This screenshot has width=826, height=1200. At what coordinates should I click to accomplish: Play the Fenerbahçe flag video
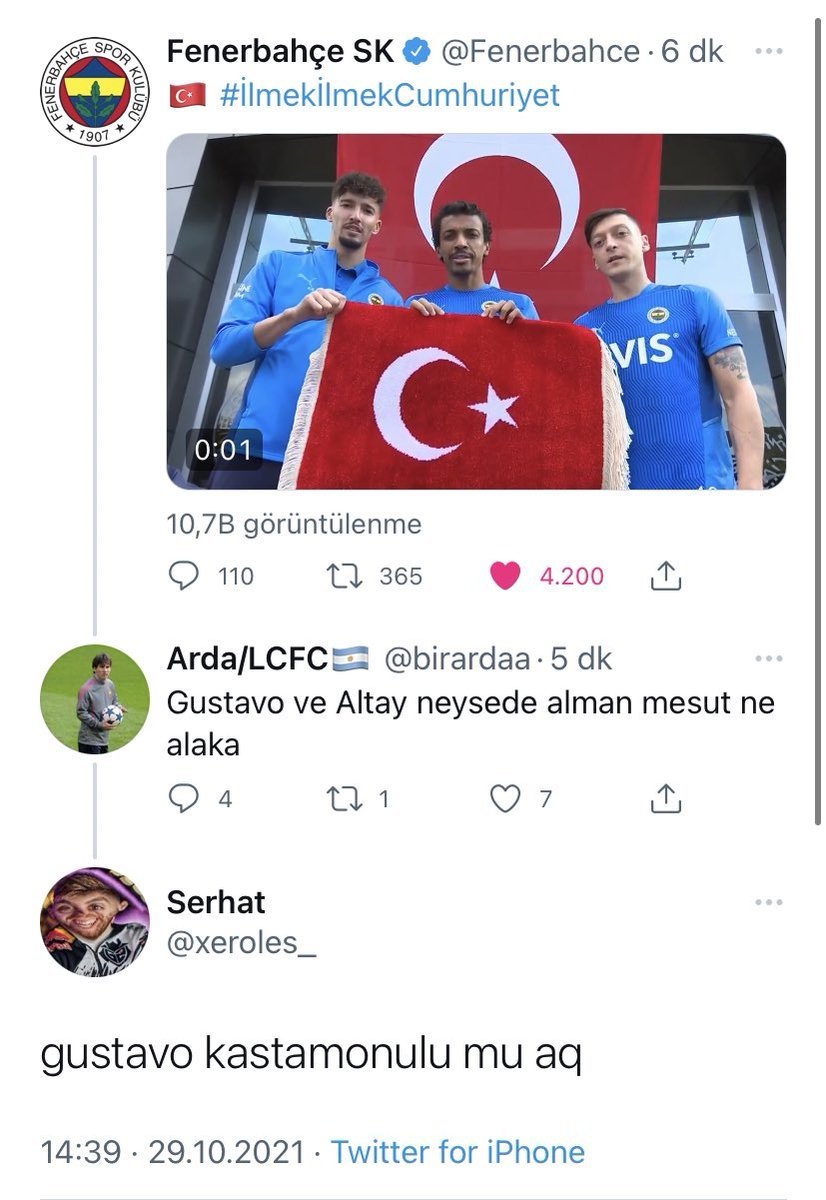(476, 311)
